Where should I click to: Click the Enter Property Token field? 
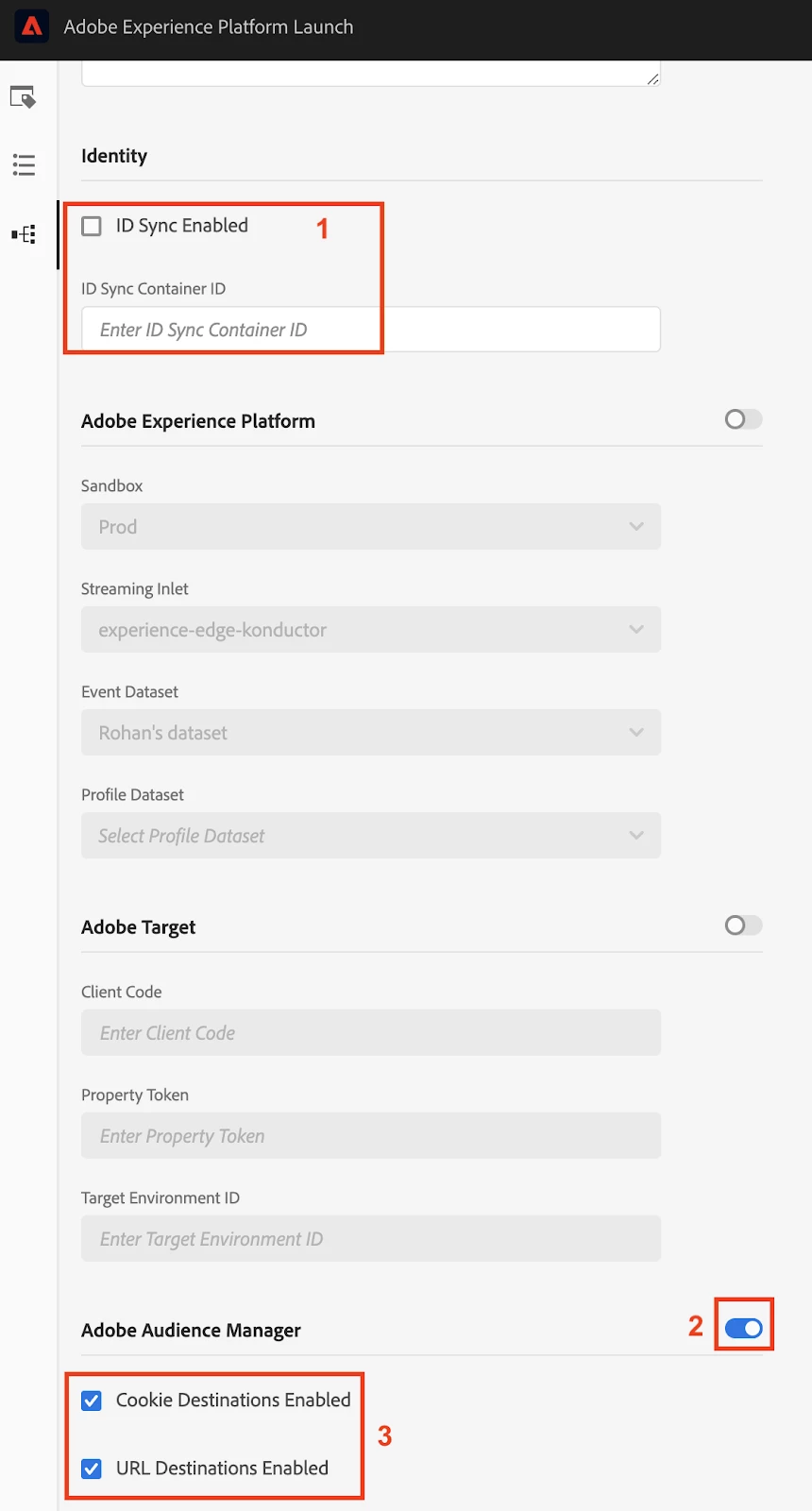pos(370,1136)
